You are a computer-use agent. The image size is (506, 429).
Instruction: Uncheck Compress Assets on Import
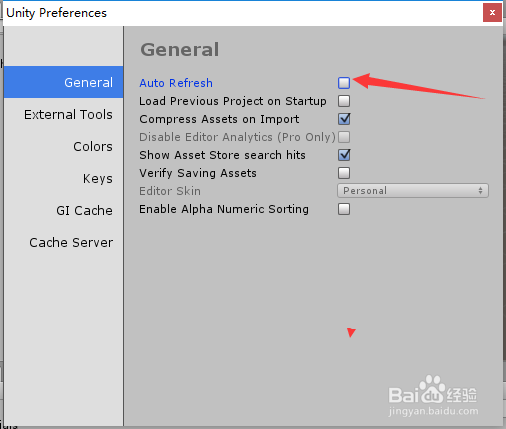click(x=344, y=119)
